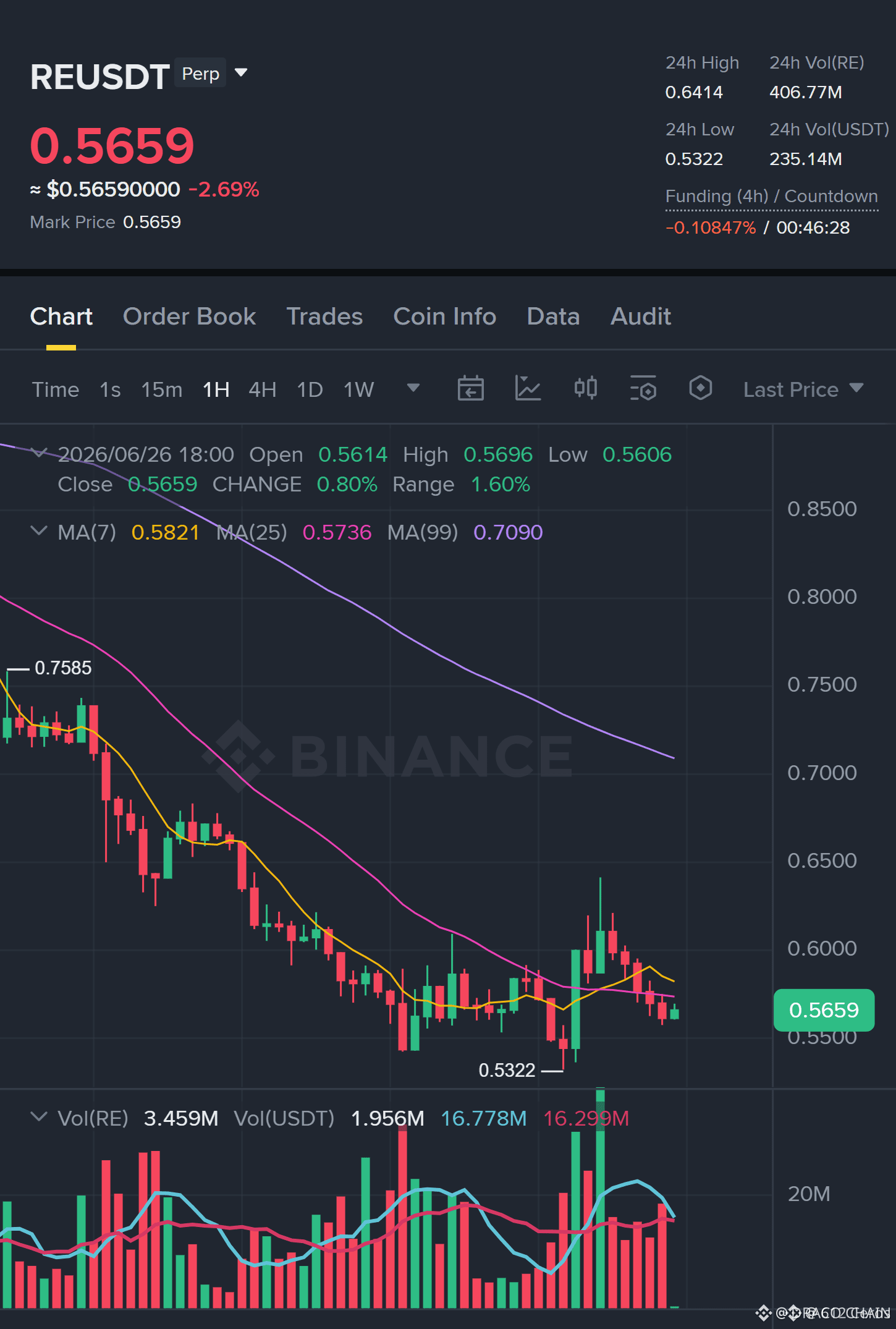Tap the 0.8500 price axis label
The height and width of the screenshot is (1329, 896).
[822, 509]
